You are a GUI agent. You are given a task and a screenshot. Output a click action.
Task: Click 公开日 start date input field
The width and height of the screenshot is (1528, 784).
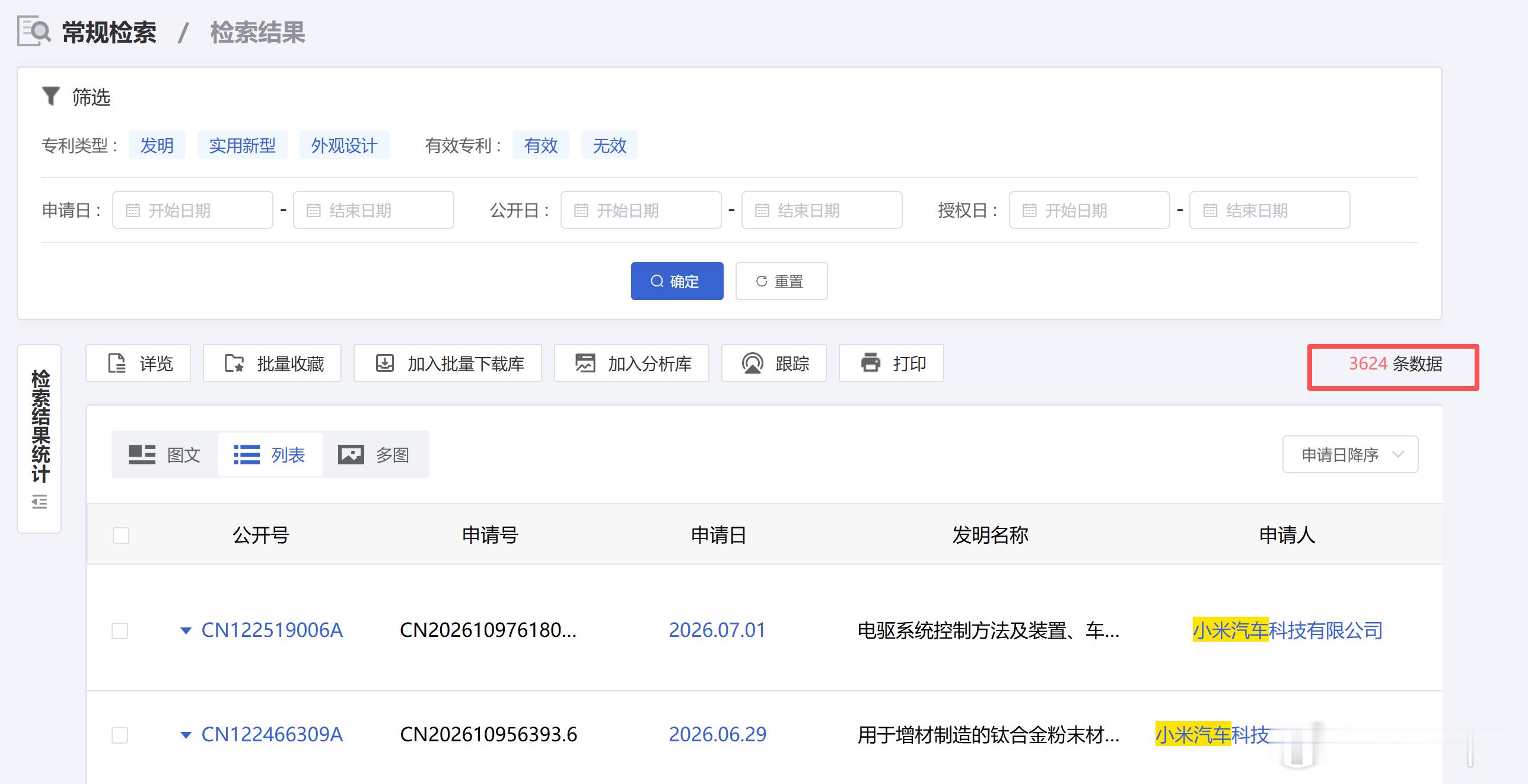click(641, 210)
